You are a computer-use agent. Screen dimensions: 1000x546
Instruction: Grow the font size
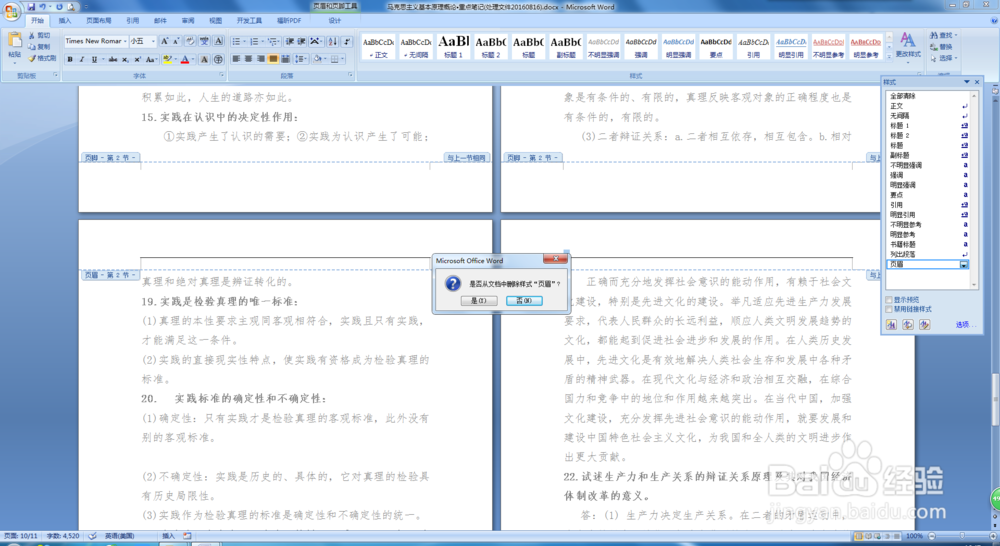pyautogui.click(x=164, y=41)
